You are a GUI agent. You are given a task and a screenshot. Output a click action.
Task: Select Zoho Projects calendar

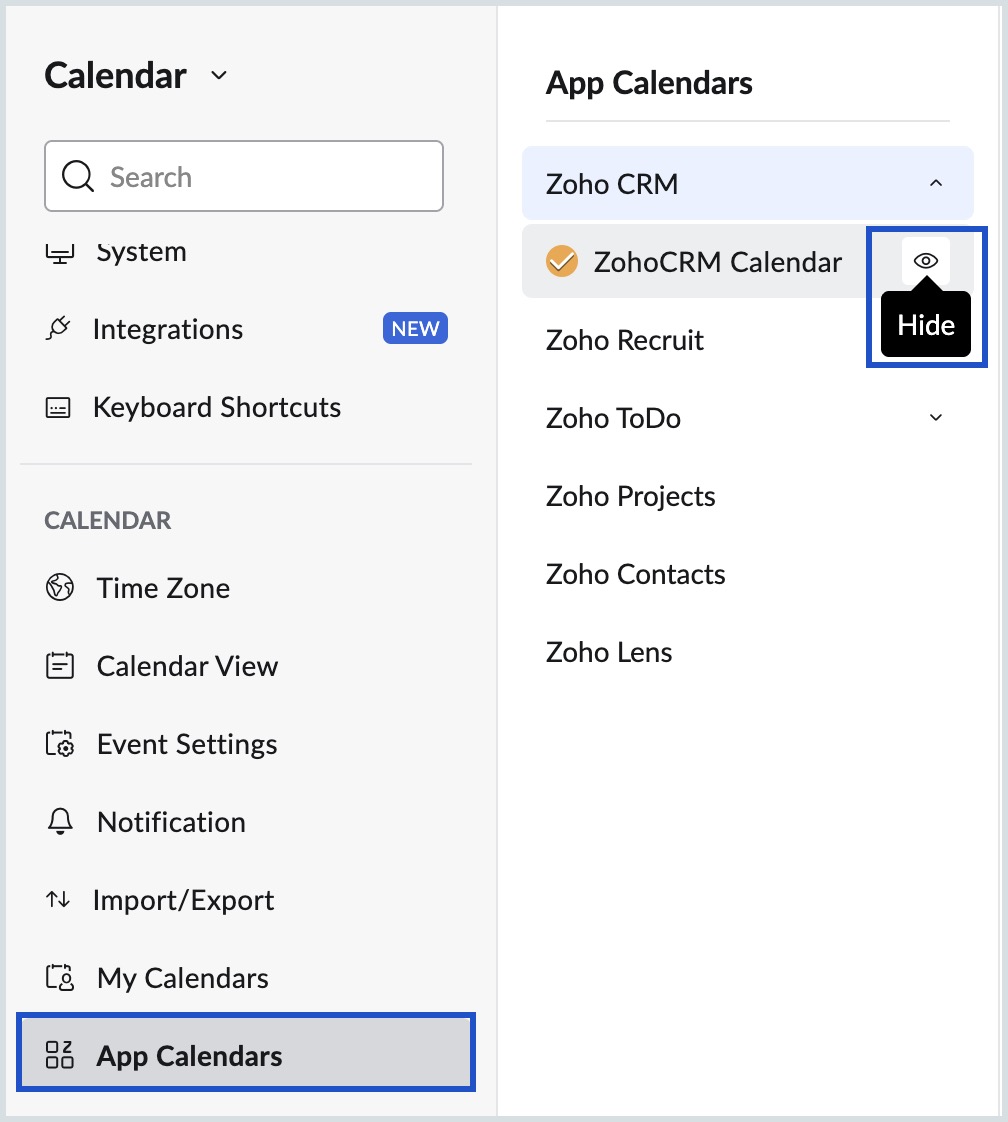point(630,496)
